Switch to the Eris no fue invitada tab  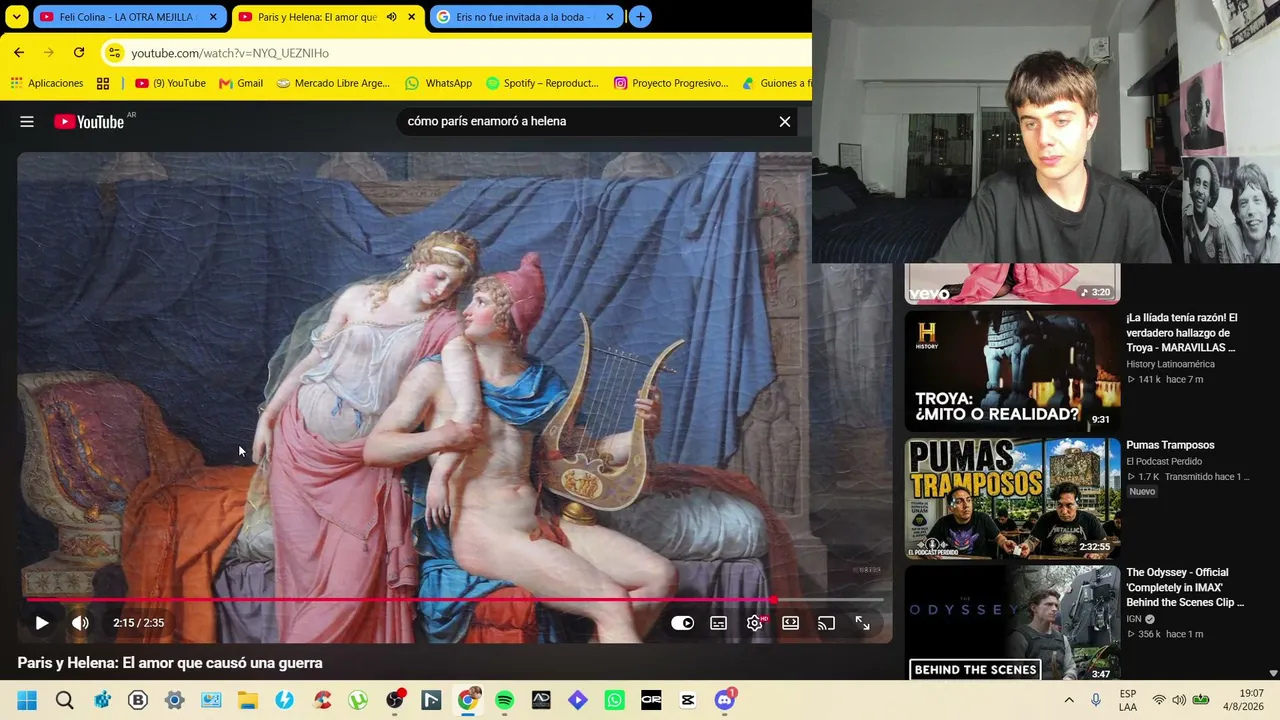pyautogui.click(x=524, y=17)
